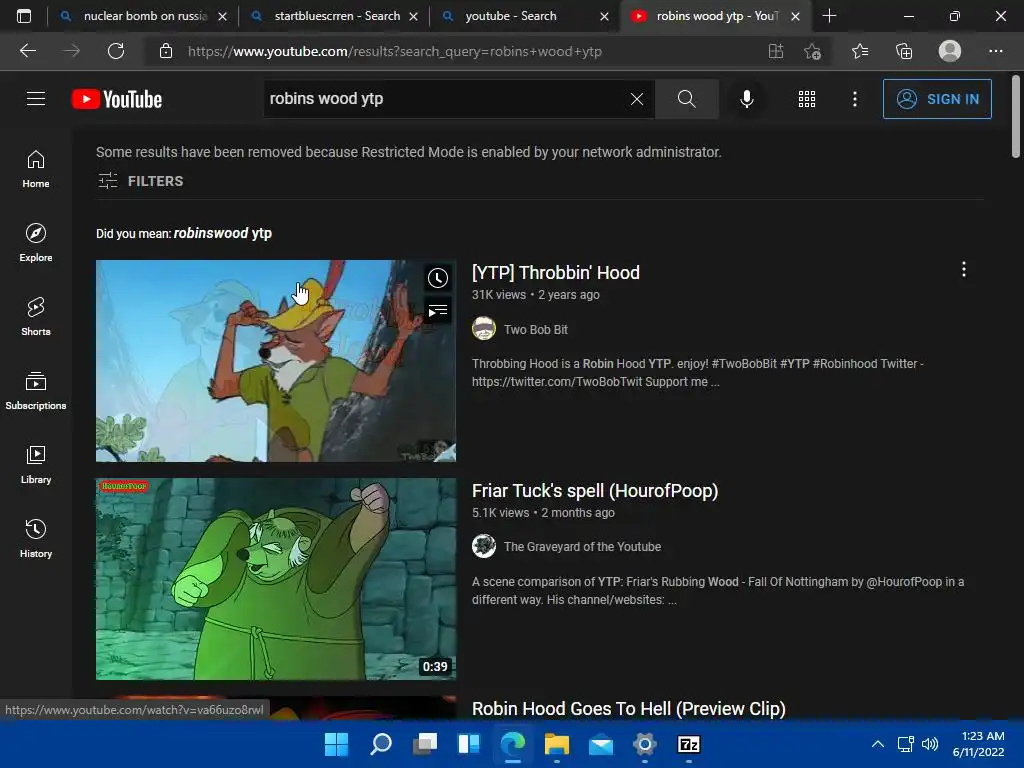Go to the YouTube logo homepage
The image size is (1024, 768).
(x=117, y=99)
